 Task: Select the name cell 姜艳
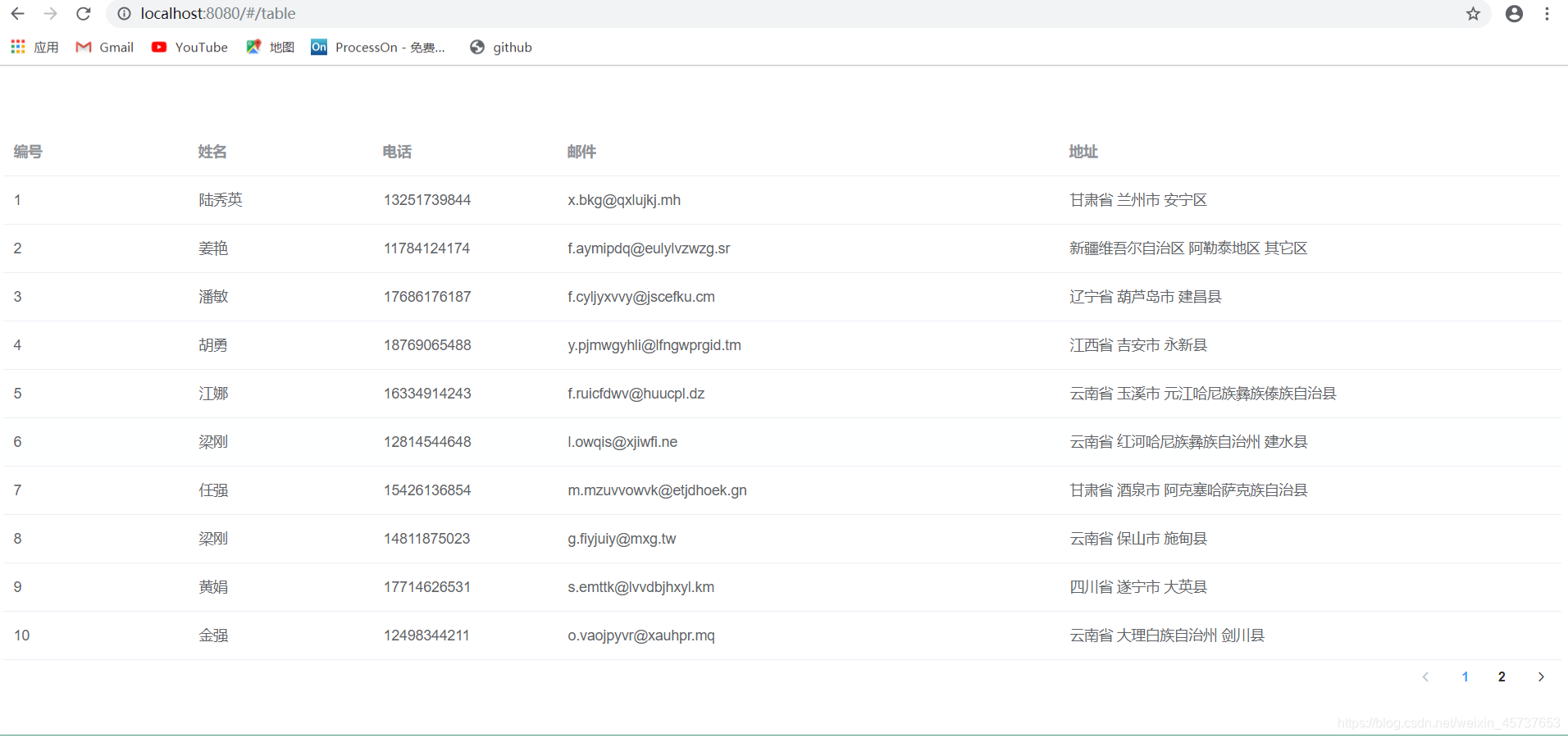[x=213, y=248]
